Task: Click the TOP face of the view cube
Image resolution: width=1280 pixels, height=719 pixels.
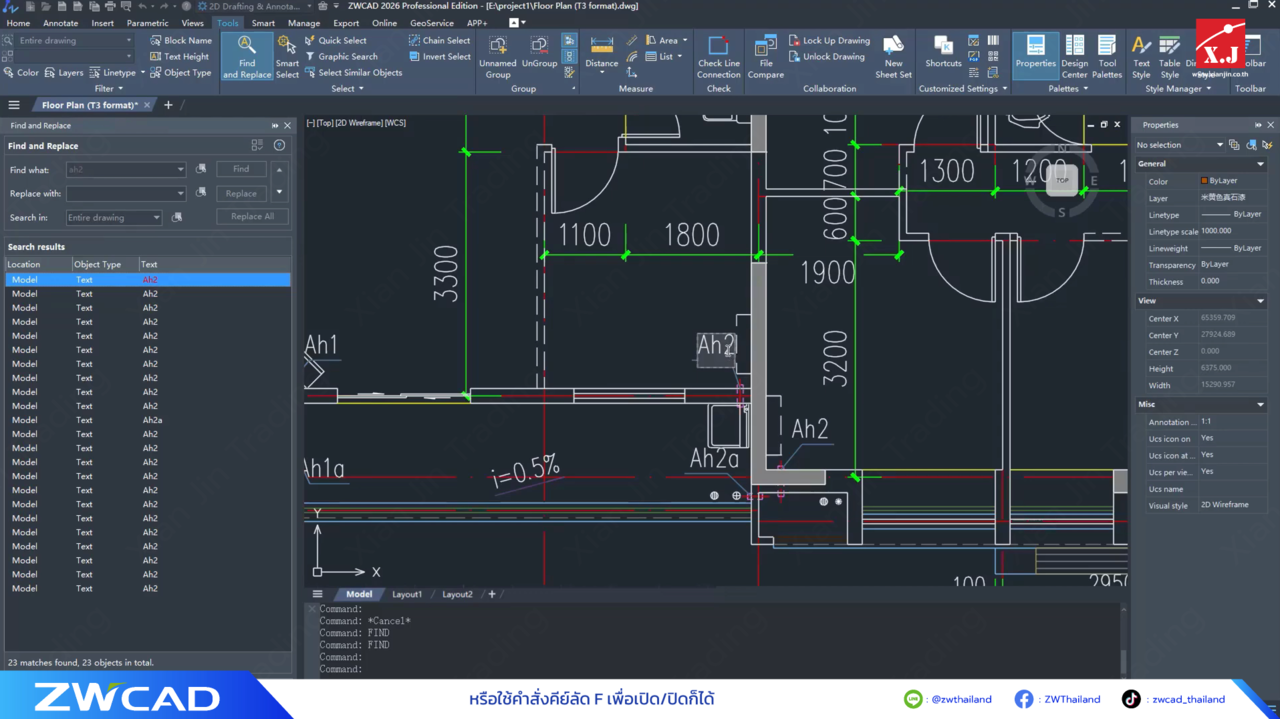Action: click(x=1062, y=181)
